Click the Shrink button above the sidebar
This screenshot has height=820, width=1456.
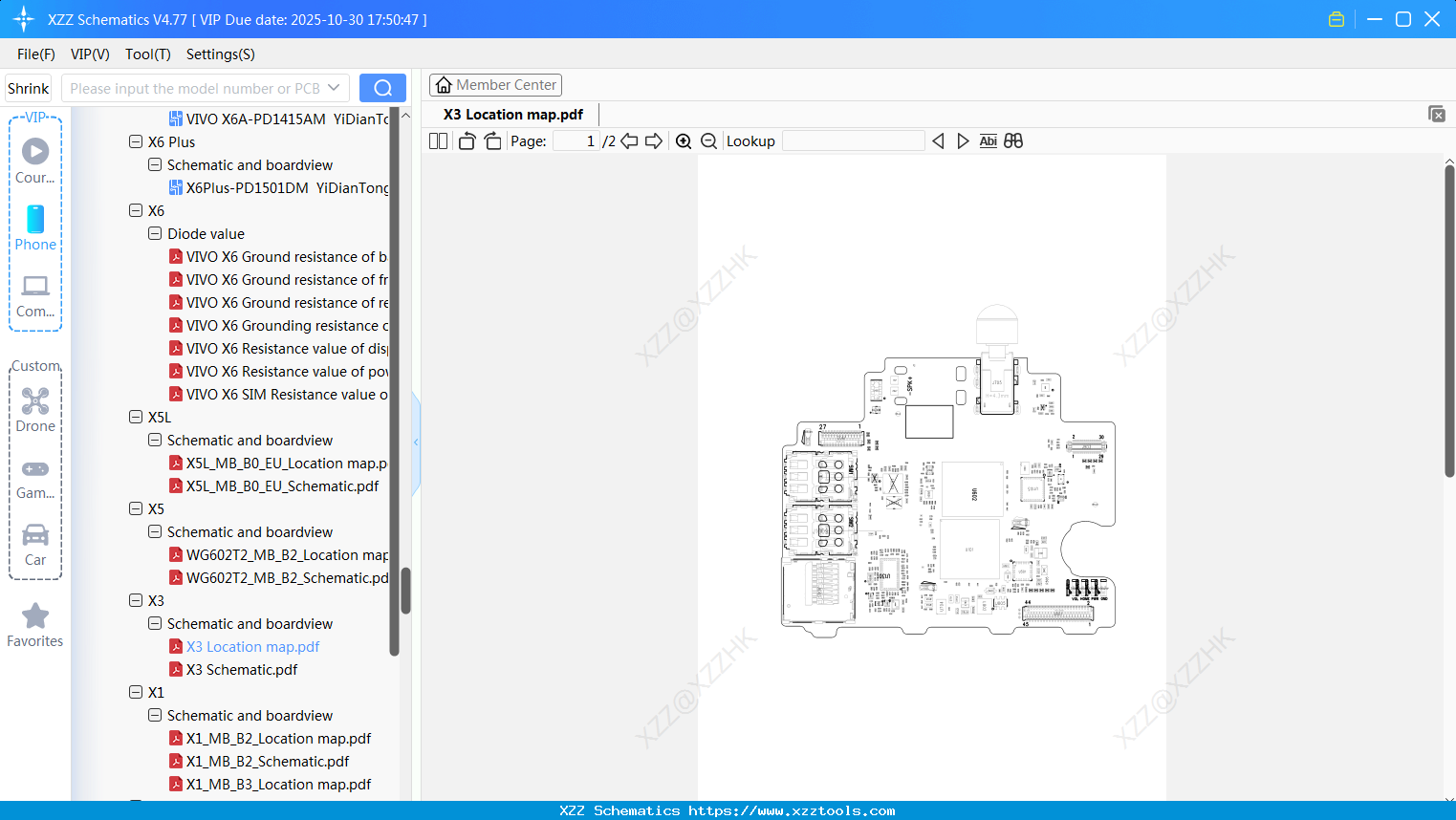(28, 87)
